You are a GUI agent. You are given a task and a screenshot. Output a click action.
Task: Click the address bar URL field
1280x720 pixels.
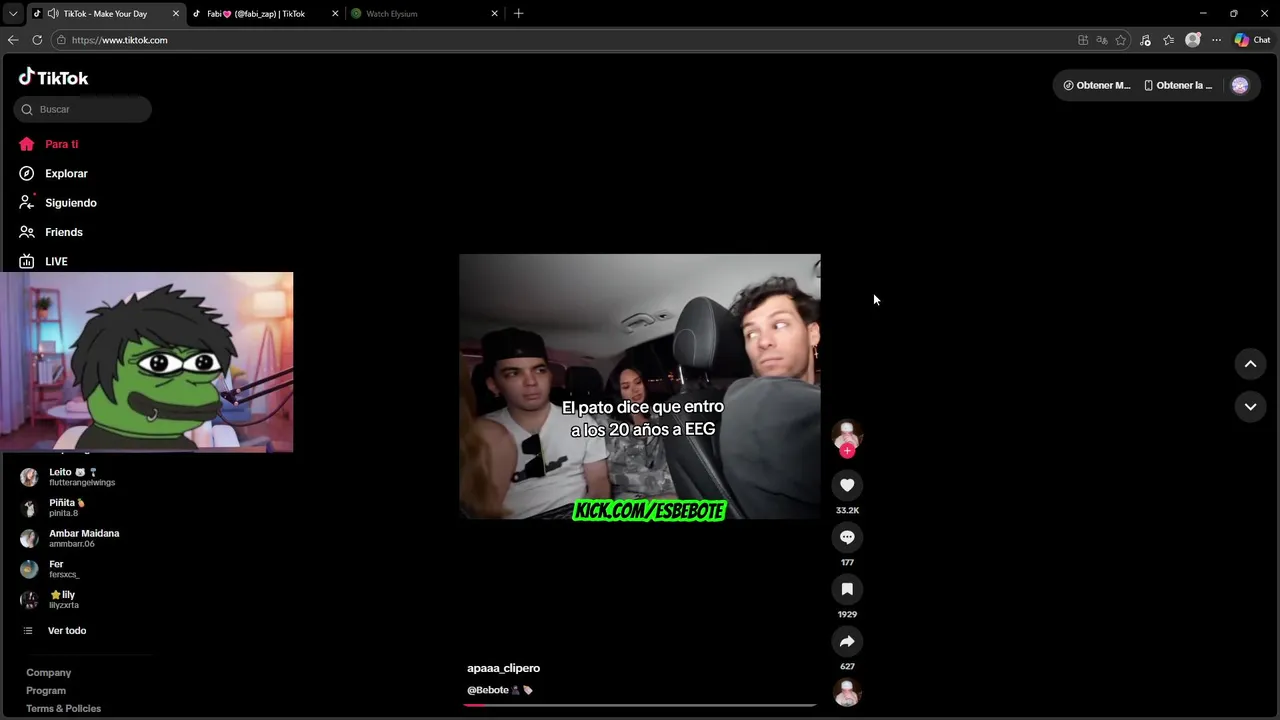click(560, 40)
